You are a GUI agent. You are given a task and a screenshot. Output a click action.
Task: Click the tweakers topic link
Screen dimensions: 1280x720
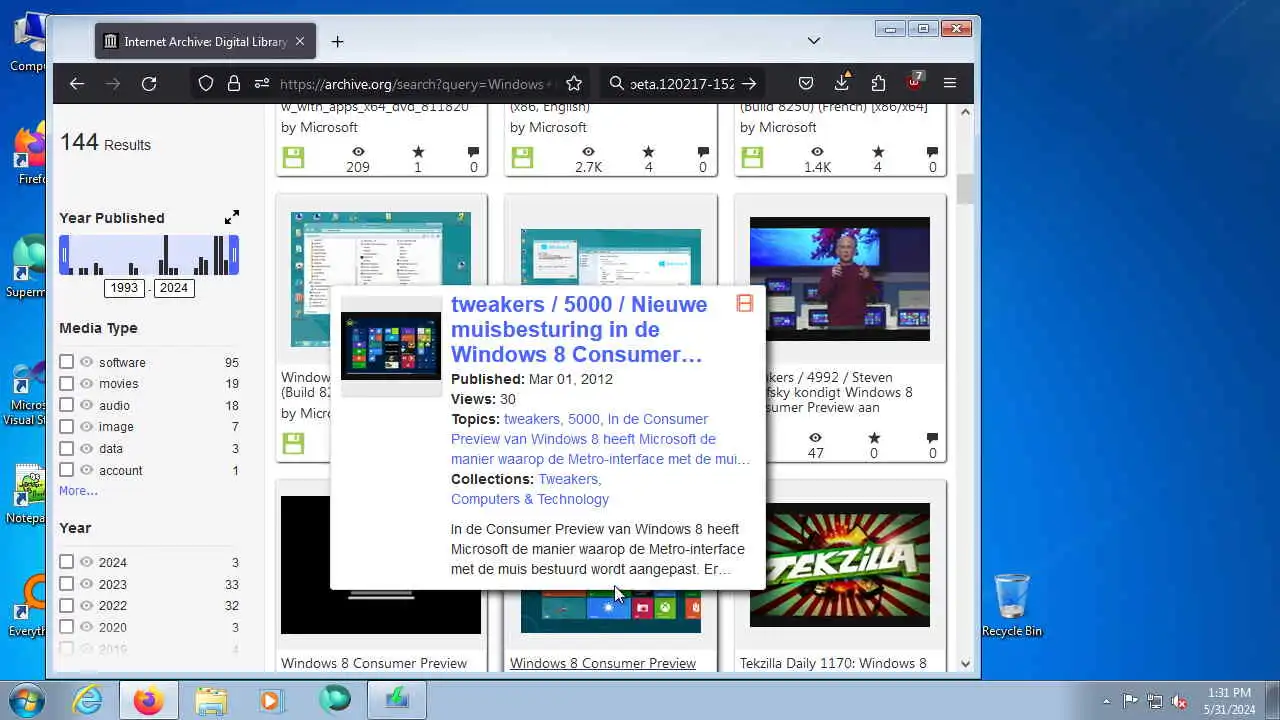click(531, 419)
